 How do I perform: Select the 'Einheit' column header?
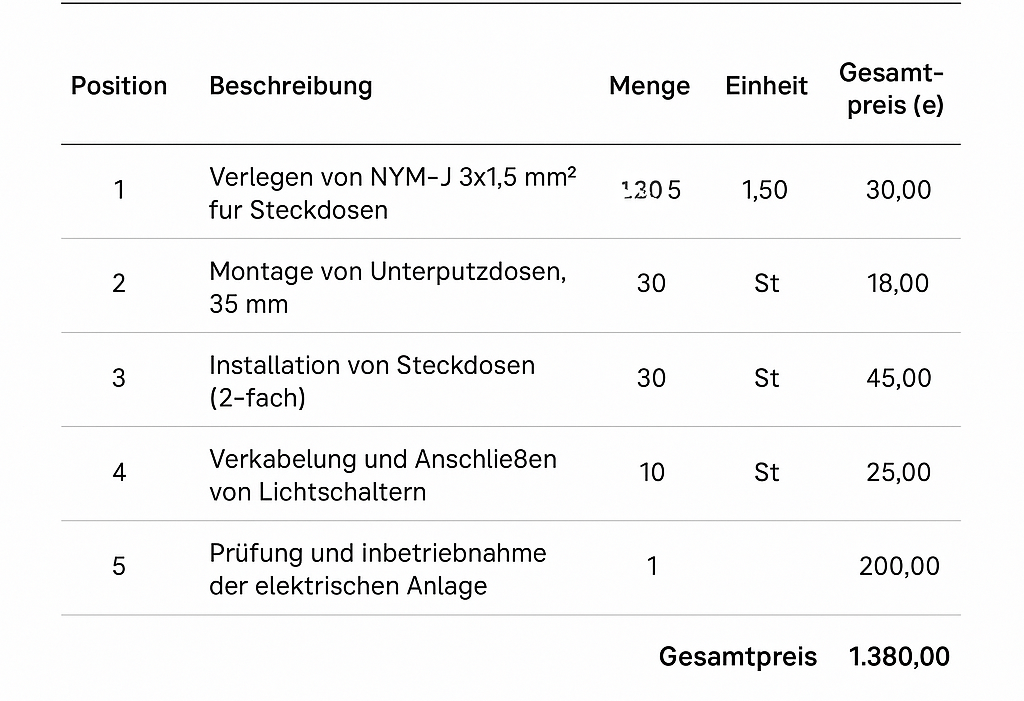[766, 87]
